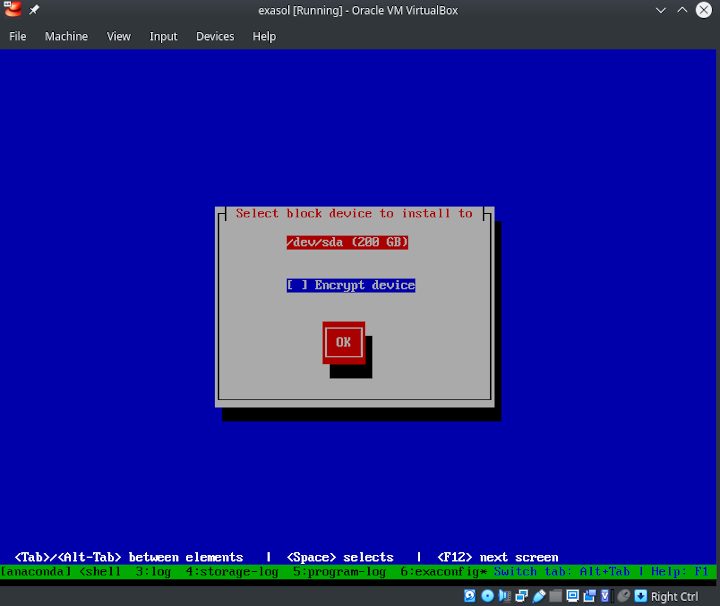Click the VirtualBox application icon in title bar
Viewport: 720px width, 606px height.
(x=12, y=9)
